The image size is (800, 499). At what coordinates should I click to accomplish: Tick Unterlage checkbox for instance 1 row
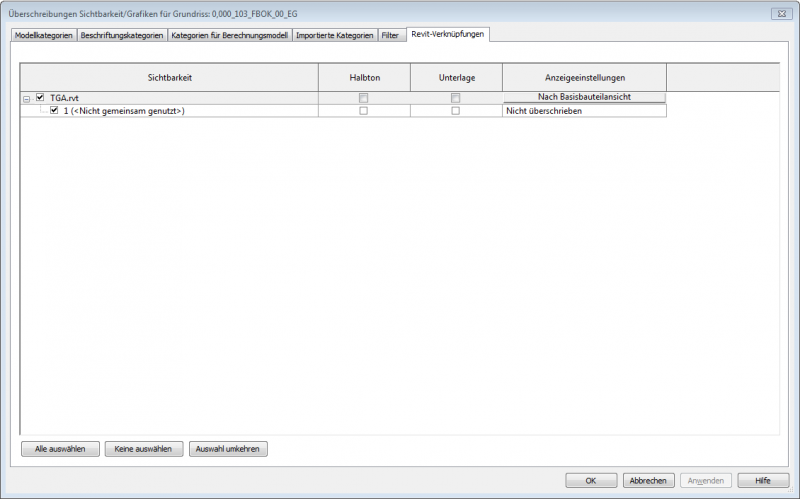(x=455, y=111)
